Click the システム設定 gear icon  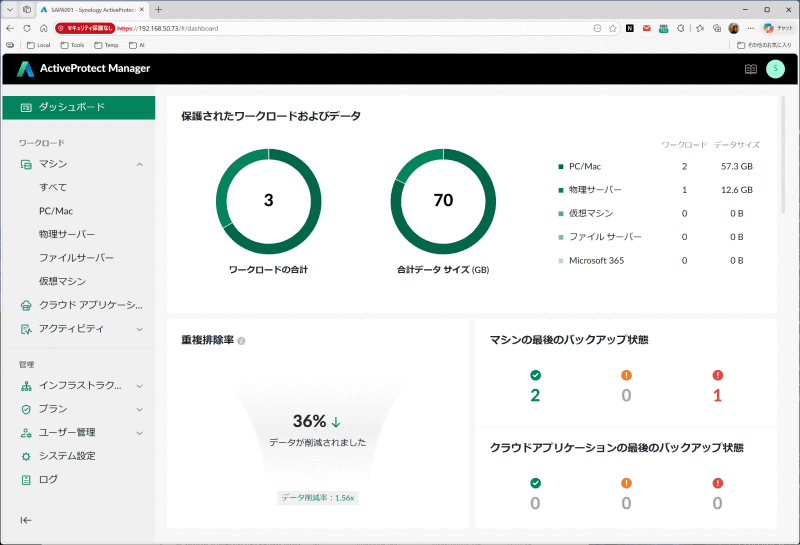tap(26, 456)
